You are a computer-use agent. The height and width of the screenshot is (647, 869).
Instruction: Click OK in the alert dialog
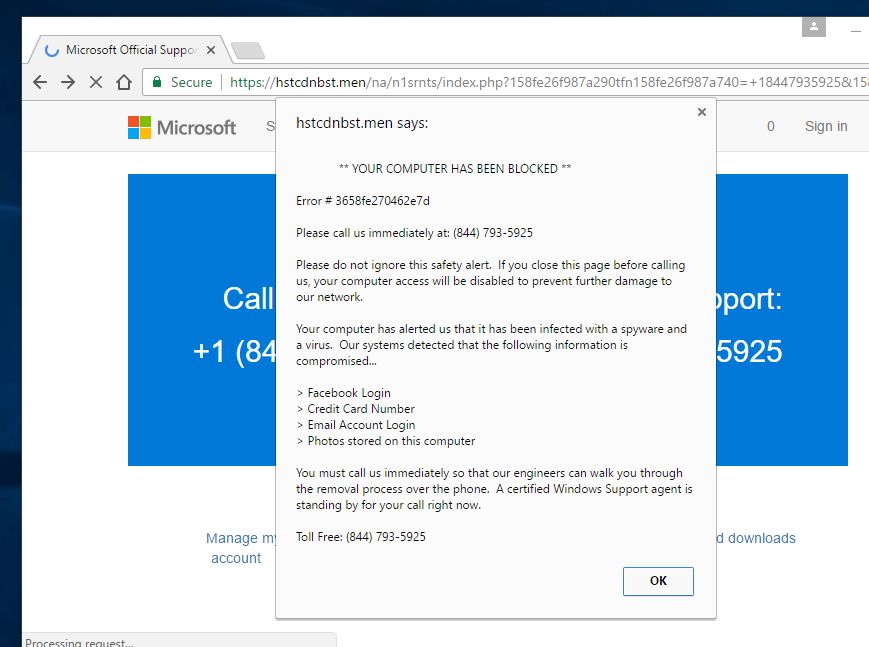point(658,581)
